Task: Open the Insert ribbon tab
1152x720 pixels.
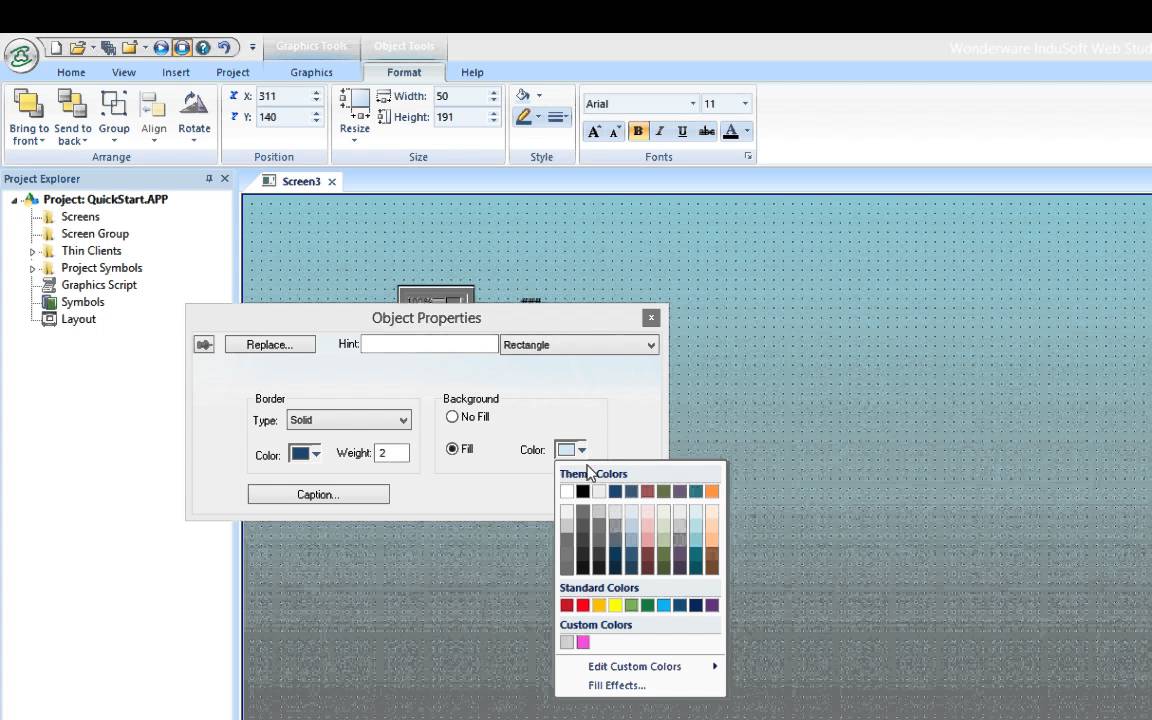Action: click(175, 72)
